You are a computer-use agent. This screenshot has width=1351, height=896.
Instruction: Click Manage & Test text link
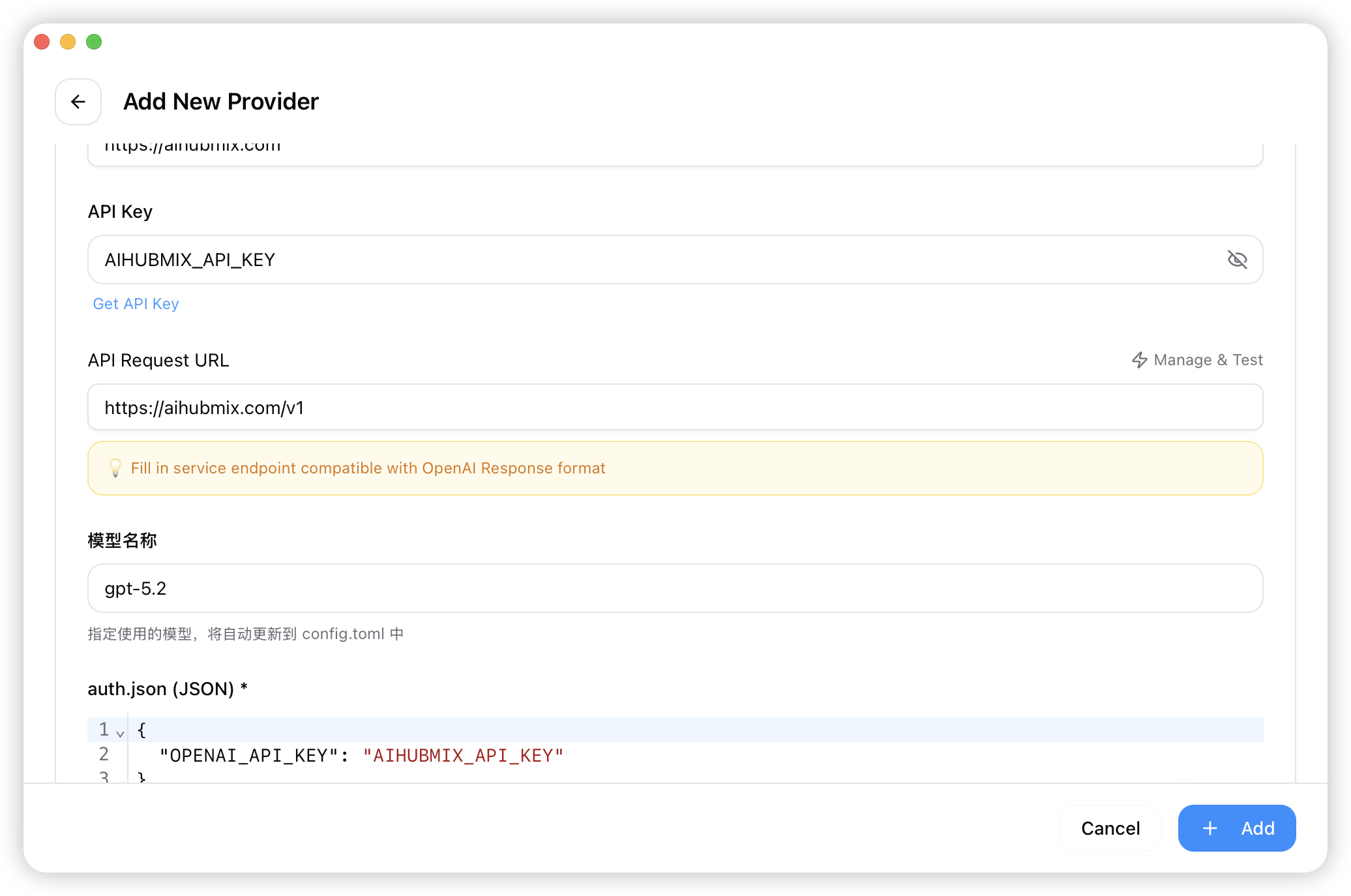[x=1208, y=360]
